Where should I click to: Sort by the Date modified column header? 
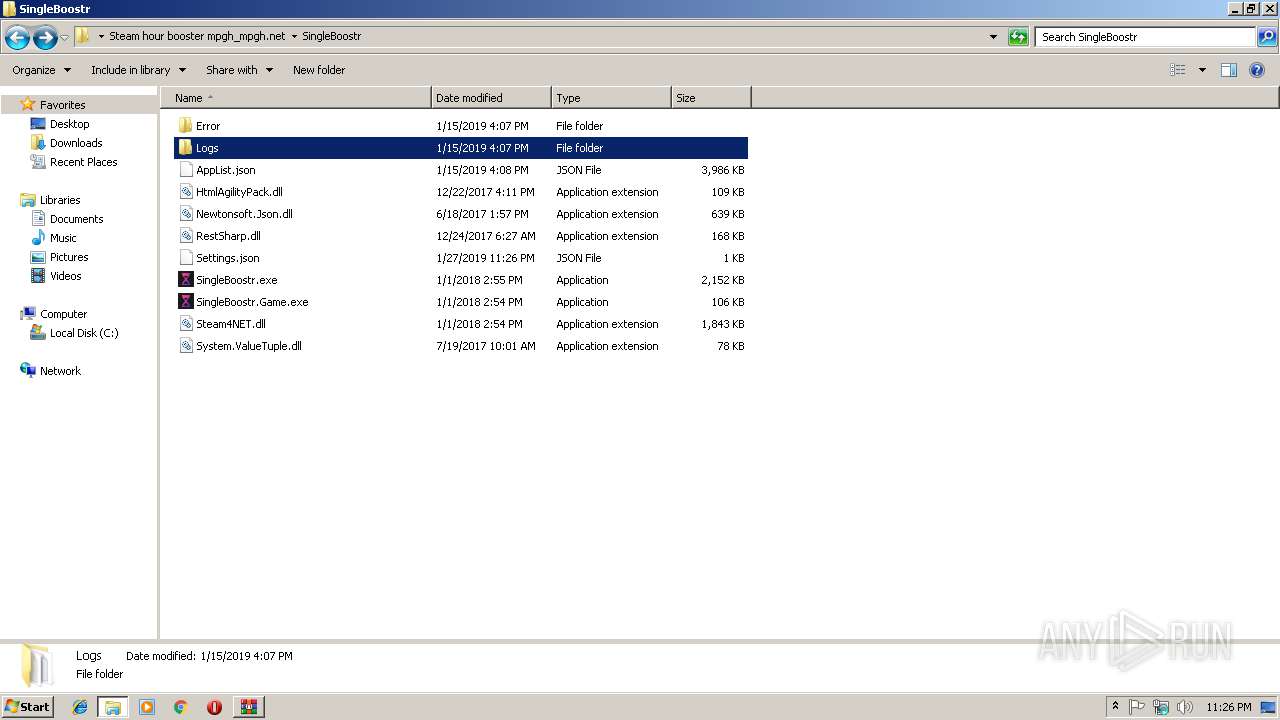point(491,98)
